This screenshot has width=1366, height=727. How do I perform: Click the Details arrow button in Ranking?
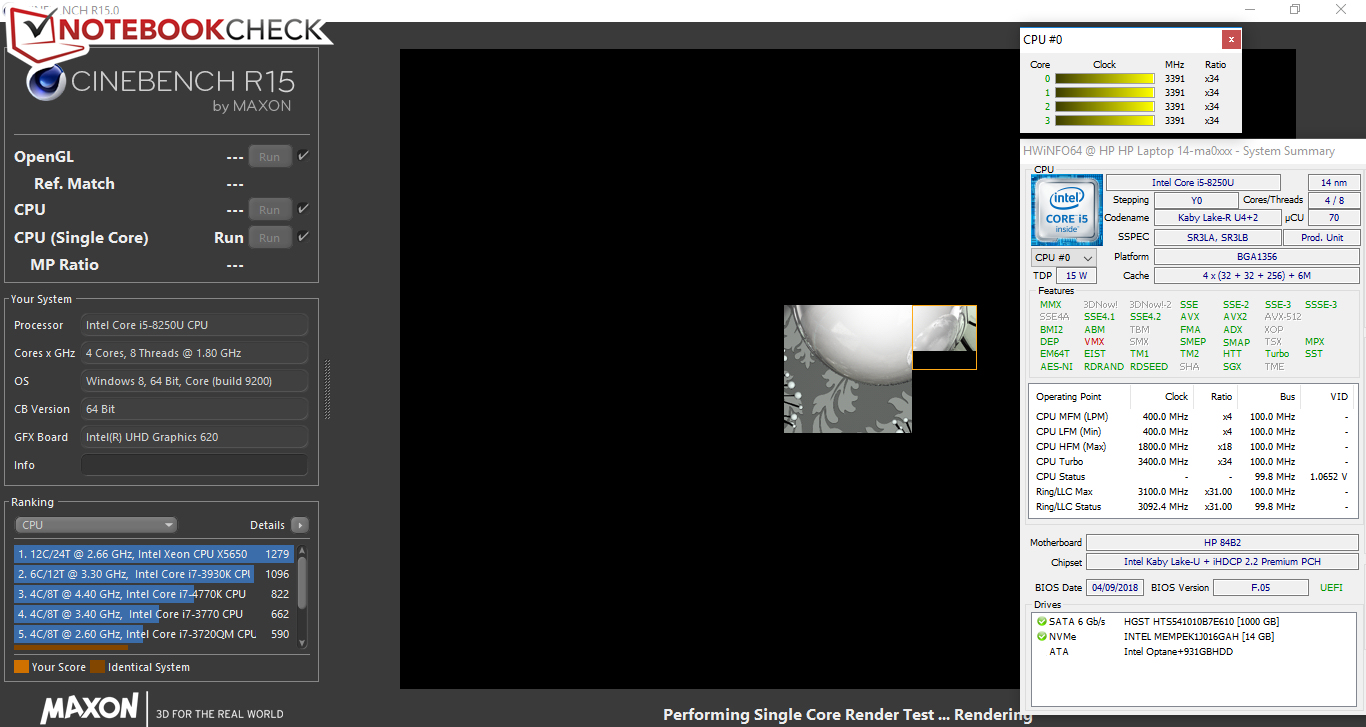[x=299, y=525]
